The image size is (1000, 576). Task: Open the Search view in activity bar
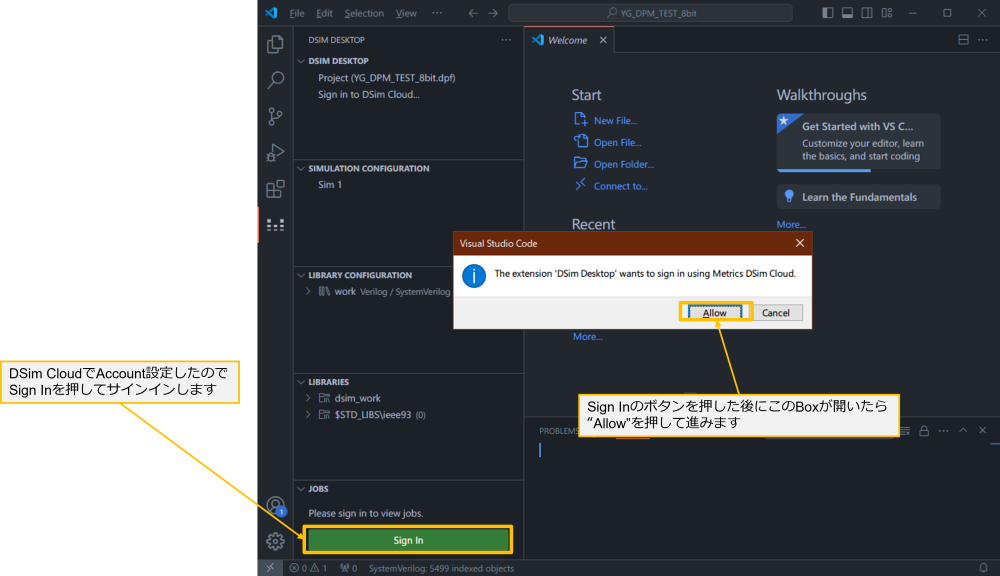tap(275, 80)
